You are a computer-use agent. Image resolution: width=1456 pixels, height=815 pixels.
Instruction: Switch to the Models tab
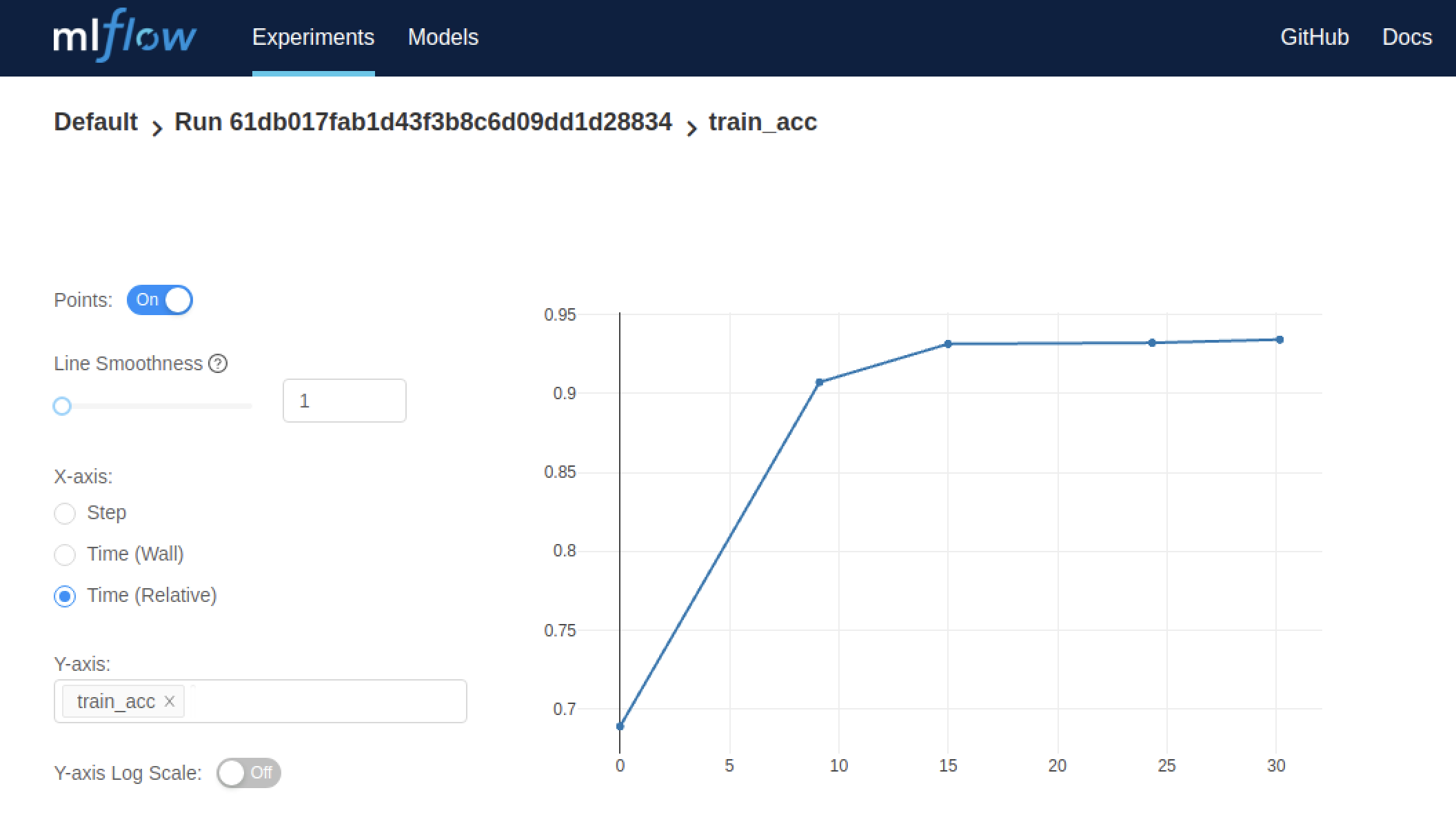click(443, 37)
